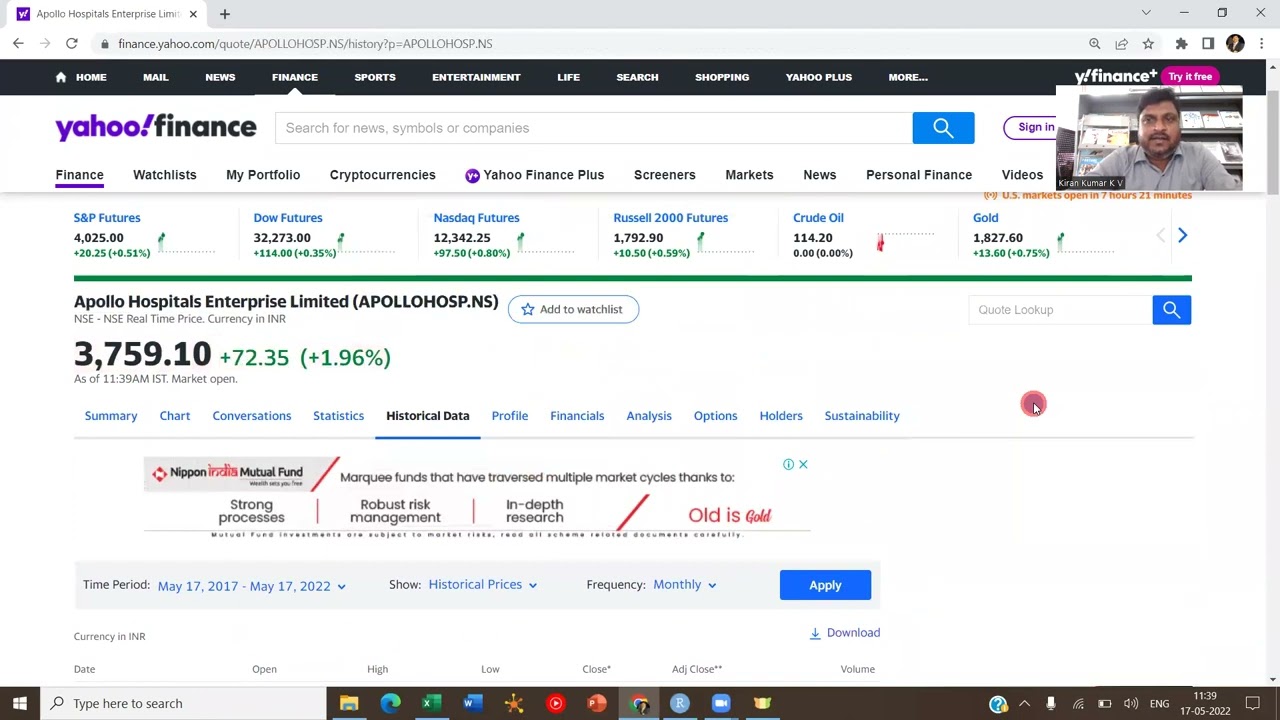Open Microsoft Edge from the taskbar
Image resolution: width=1280 pixels, height=720 pixels.
(x=390, y=703)
